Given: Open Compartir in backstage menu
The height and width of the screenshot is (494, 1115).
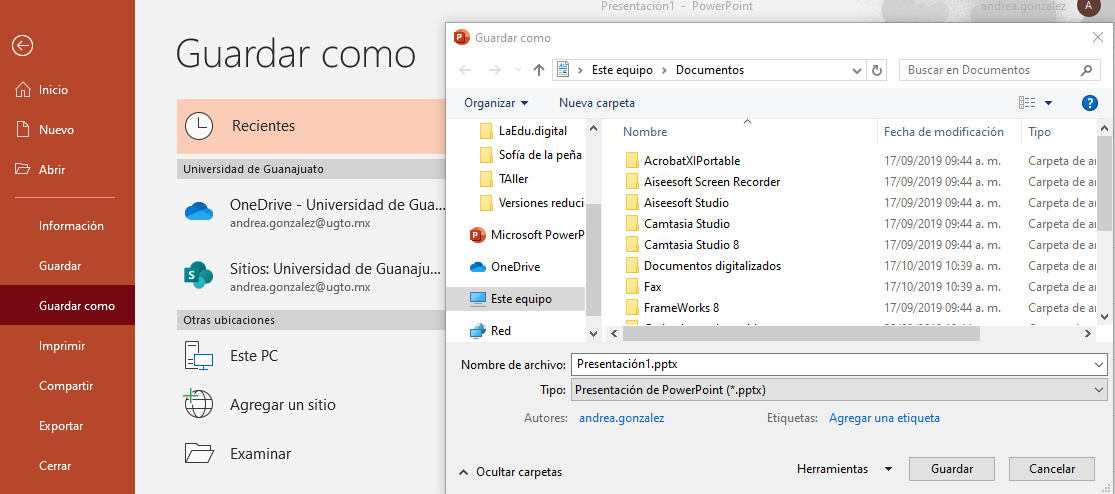Looking at the screenshot, I should click(68, 386).
